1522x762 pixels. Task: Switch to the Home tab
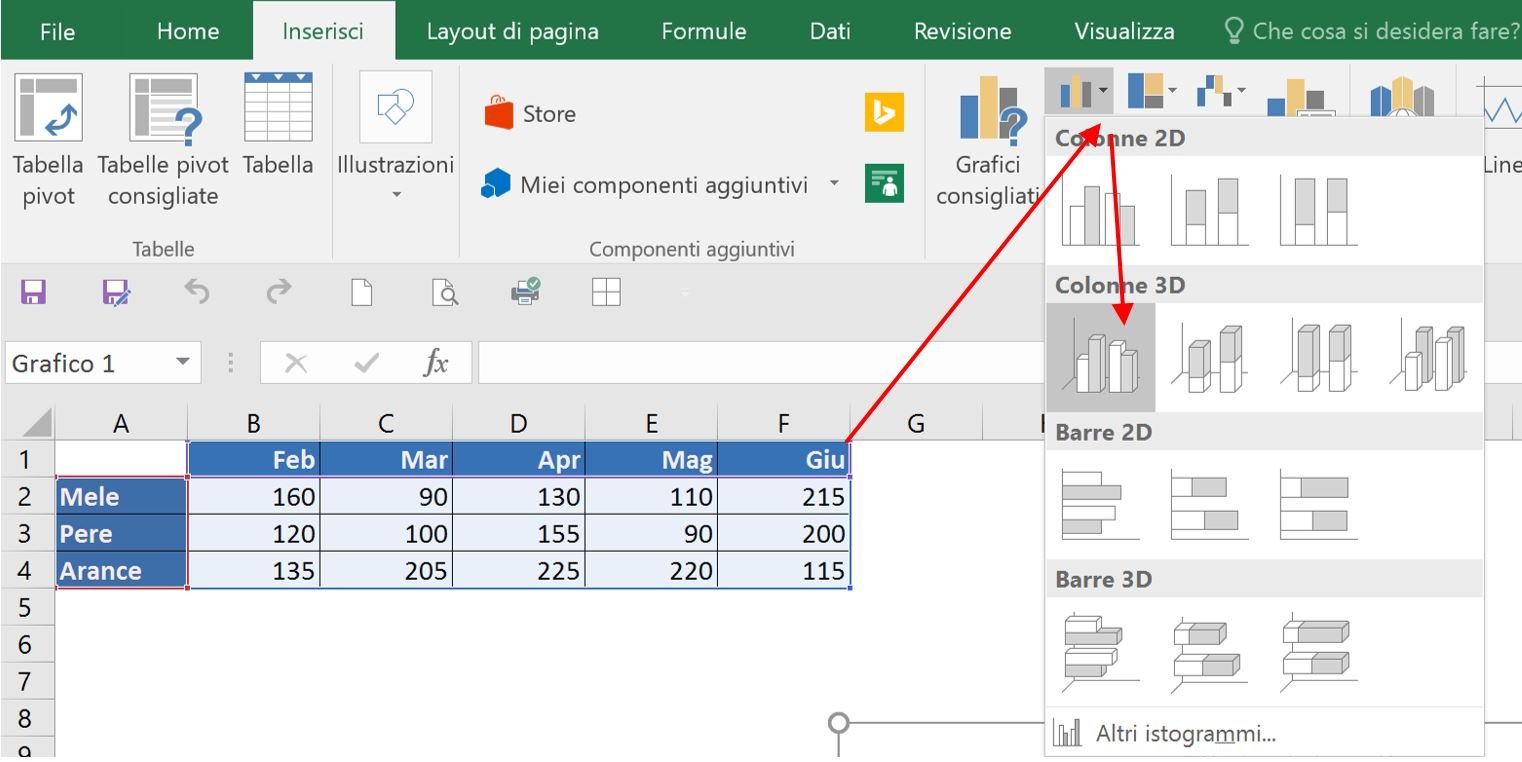pyautogui.click(x=188, y=31)
